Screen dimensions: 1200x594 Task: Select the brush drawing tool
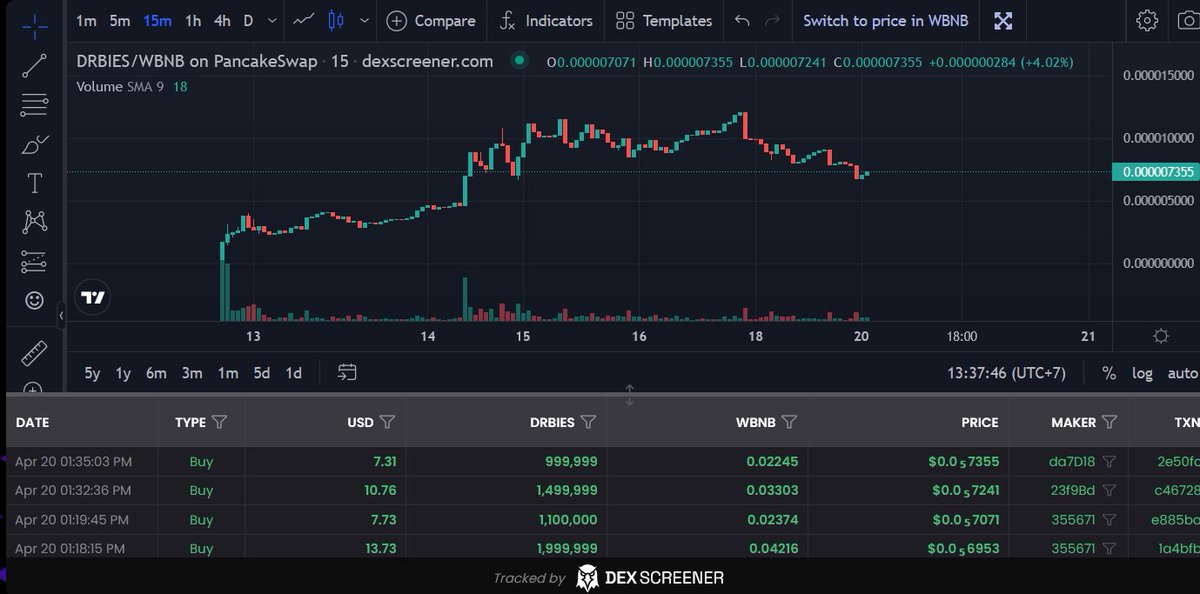coord(34,145)
